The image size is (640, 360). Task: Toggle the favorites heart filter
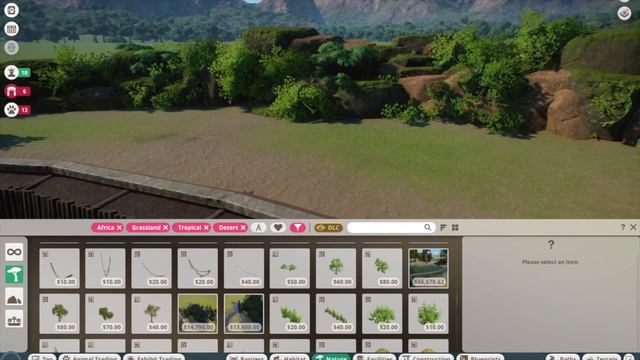pyautogui.click(x=278, y=227)
